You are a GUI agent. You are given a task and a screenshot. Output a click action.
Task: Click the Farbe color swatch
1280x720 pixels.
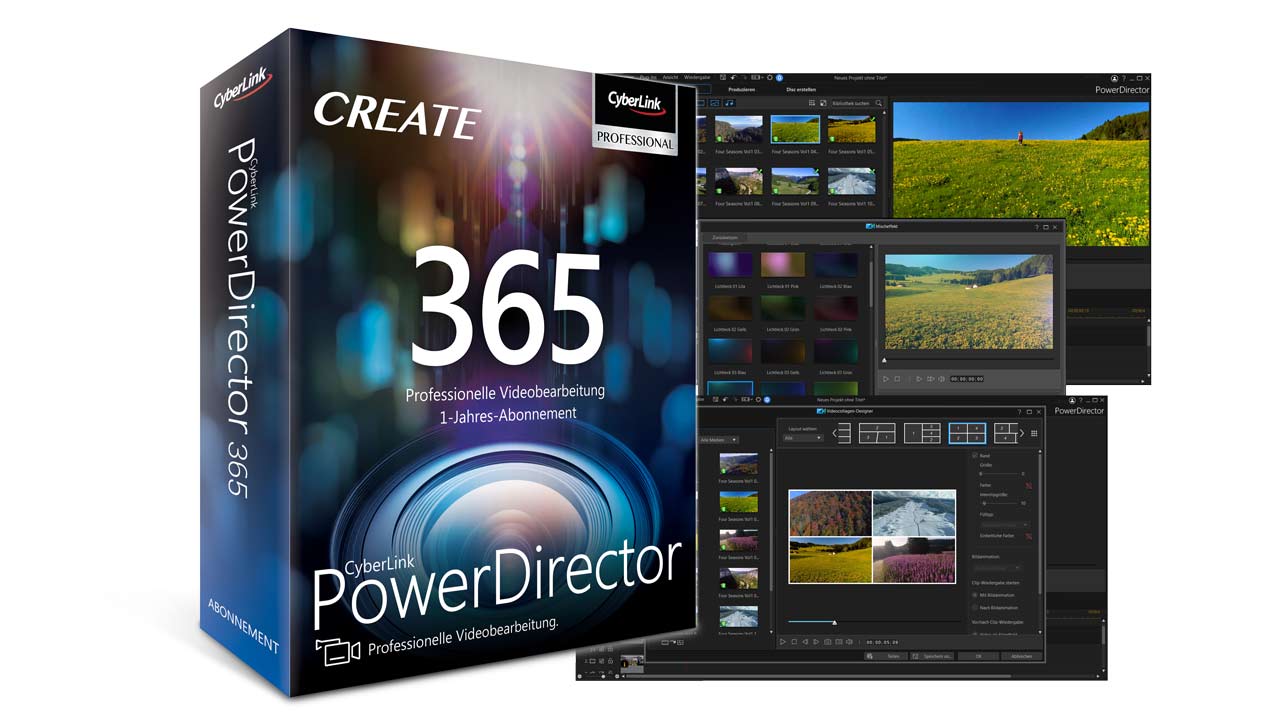1029,485
